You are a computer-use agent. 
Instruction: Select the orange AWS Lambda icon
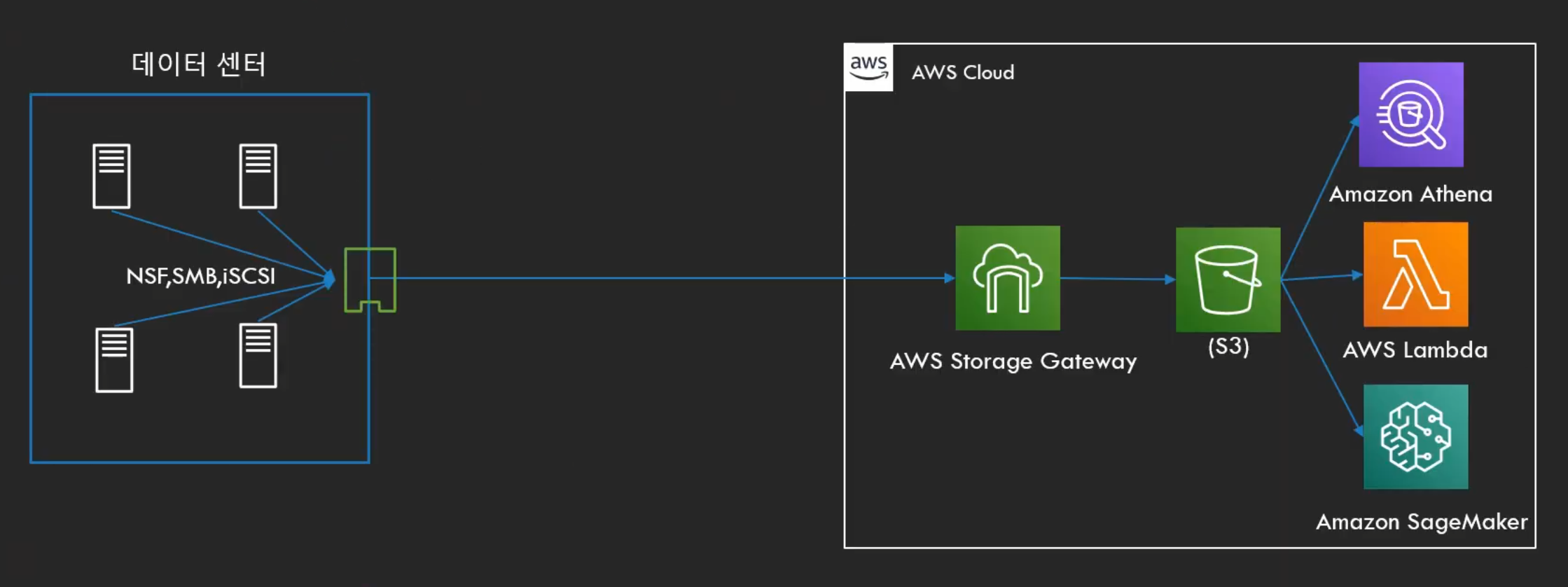tap(1416, 275)
